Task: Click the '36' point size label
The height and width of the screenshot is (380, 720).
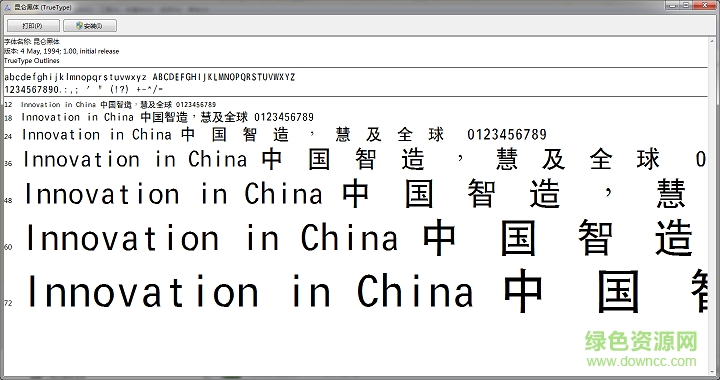Action: click(8, 163)
